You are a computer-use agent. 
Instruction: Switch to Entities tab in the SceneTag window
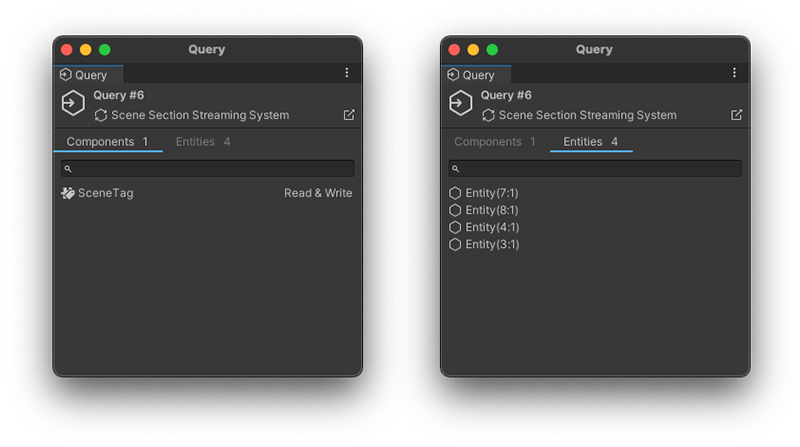click(203, 142)
